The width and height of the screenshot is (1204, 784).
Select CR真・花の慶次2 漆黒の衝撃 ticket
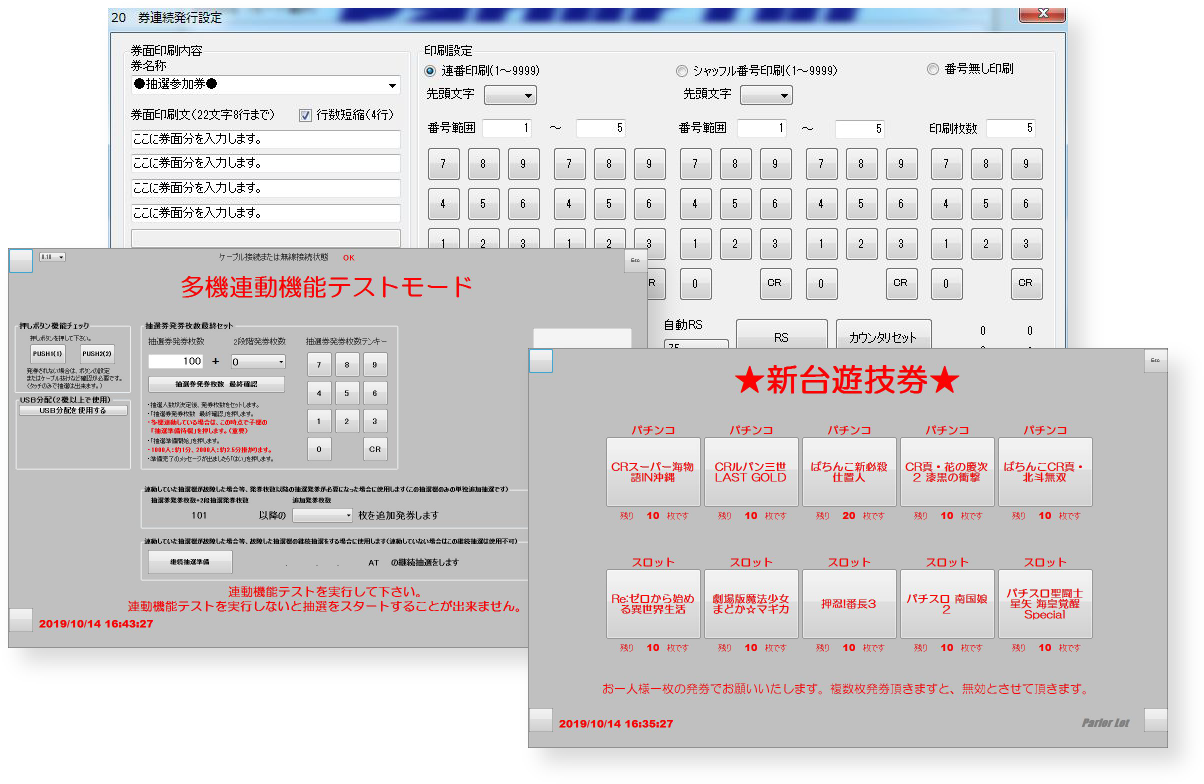pos(947,472)
